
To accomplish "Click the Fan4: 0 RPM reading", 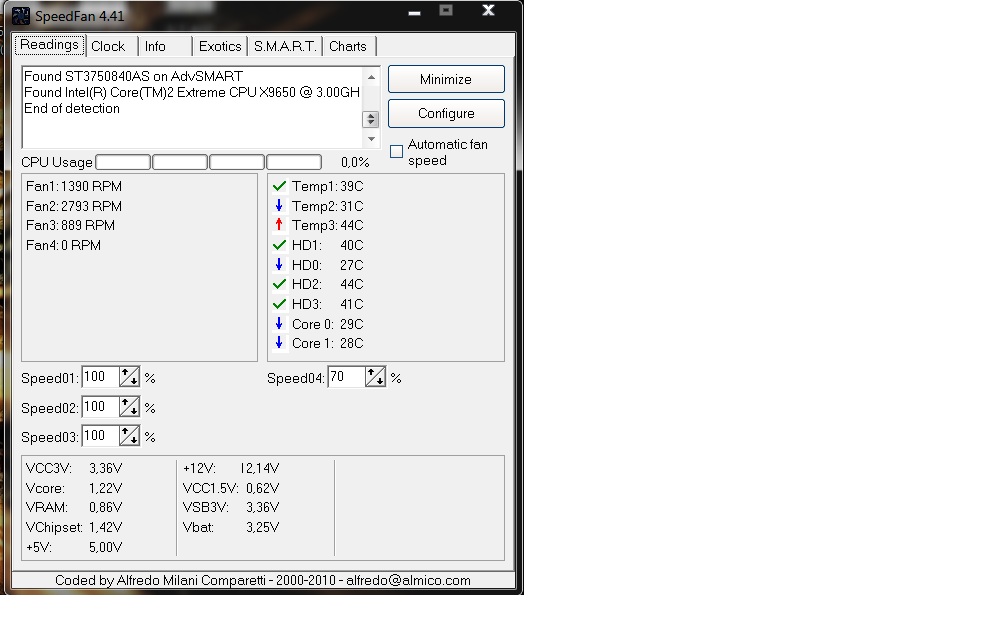I will pyautogui.click(x=64, y=246).
